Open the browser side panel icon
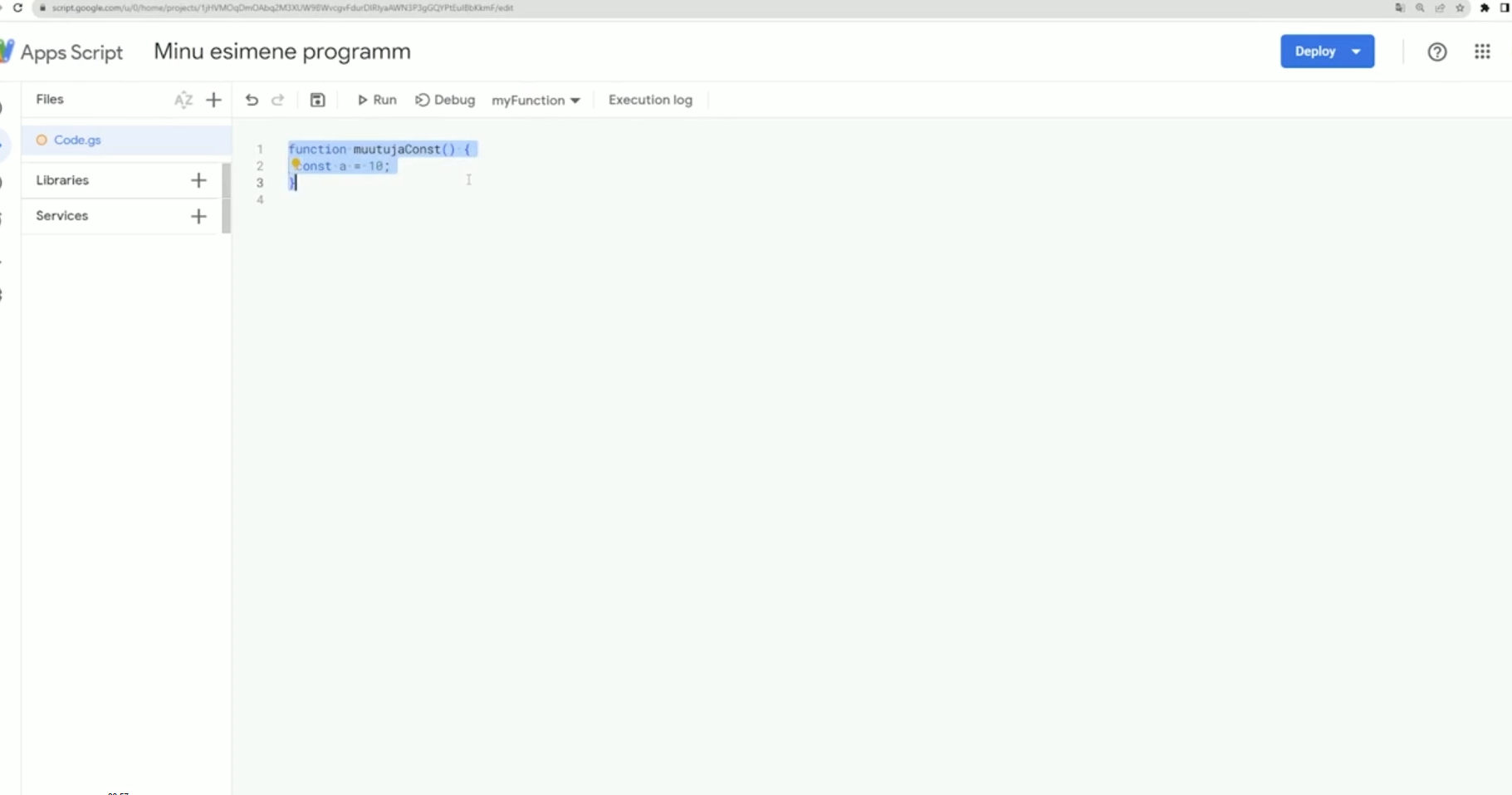 coord(1505,7)
